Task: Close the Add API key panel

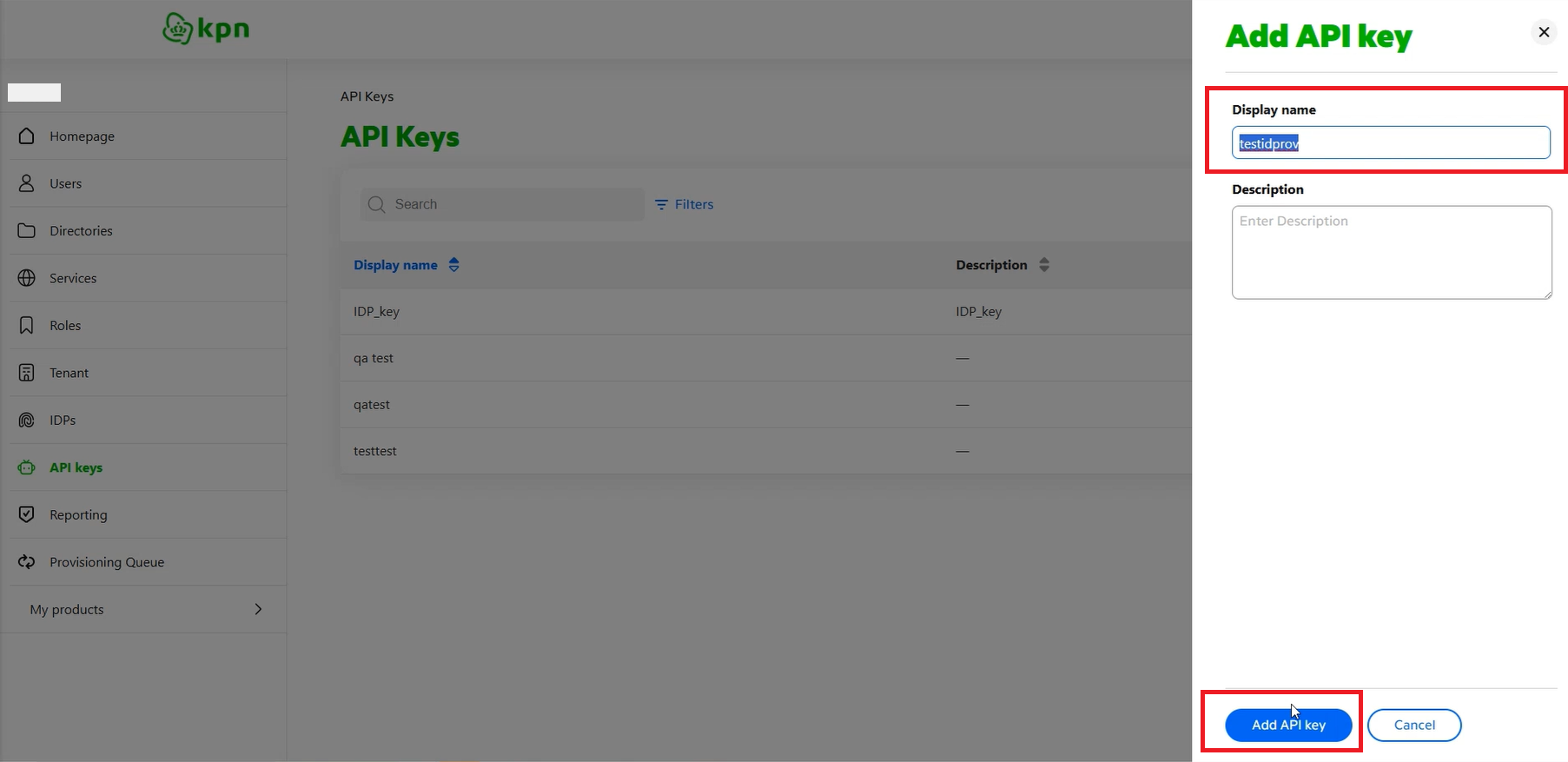Action: [x=1544, y=32]
